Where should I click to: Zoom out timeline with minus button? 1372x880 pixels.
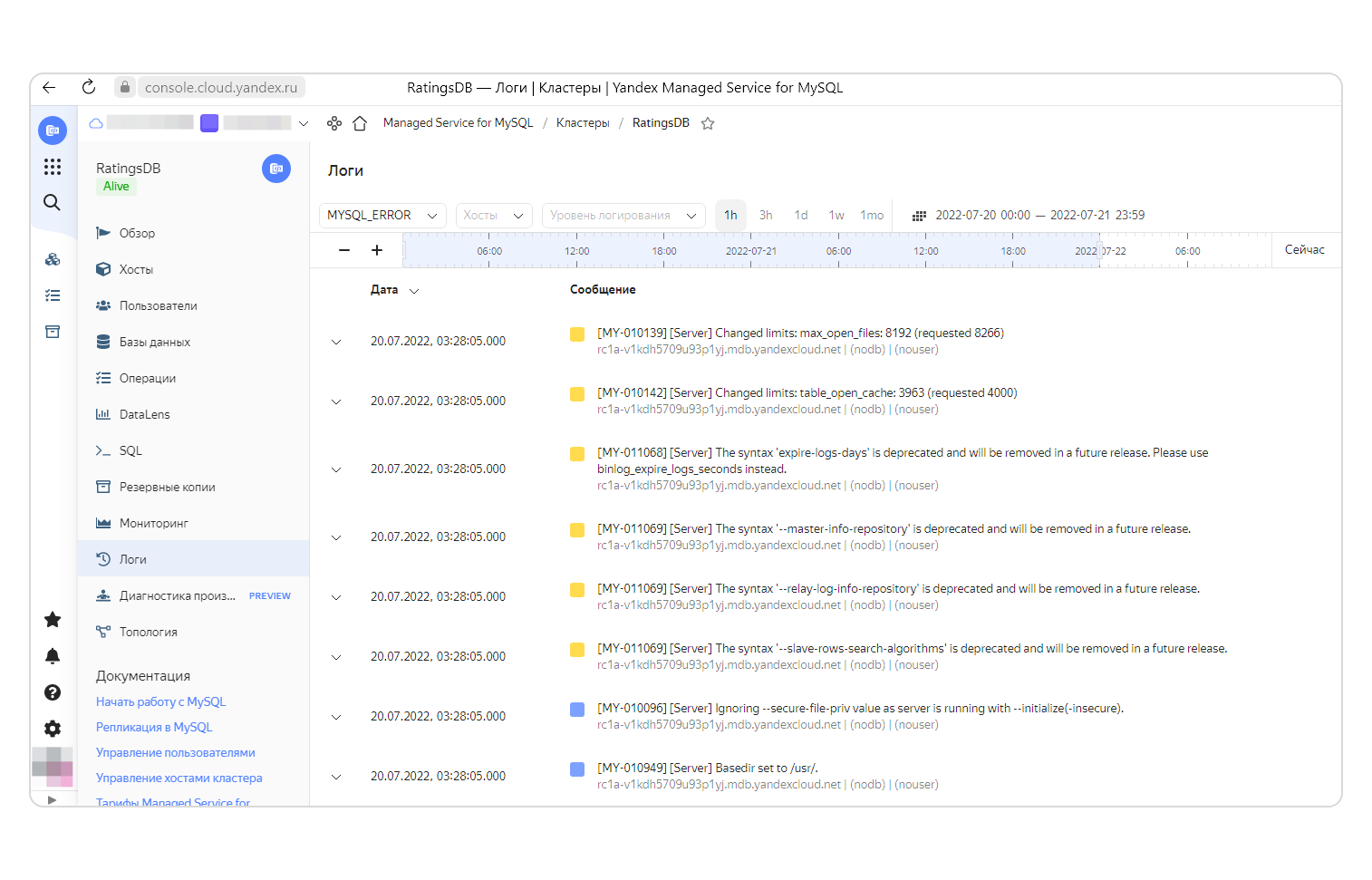(x=344, y=250)
